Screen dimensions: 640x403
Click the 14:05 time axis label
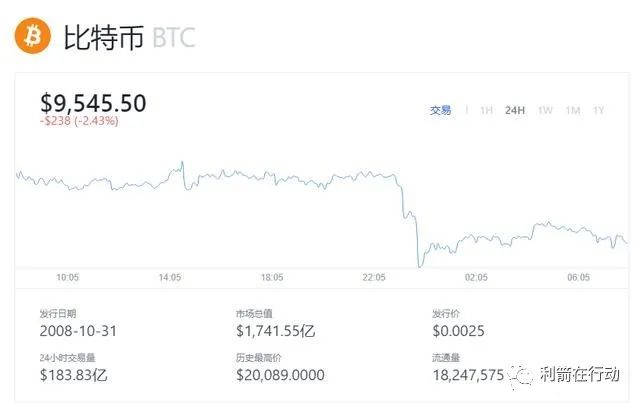pyautogui.click(x=170, y=277)
